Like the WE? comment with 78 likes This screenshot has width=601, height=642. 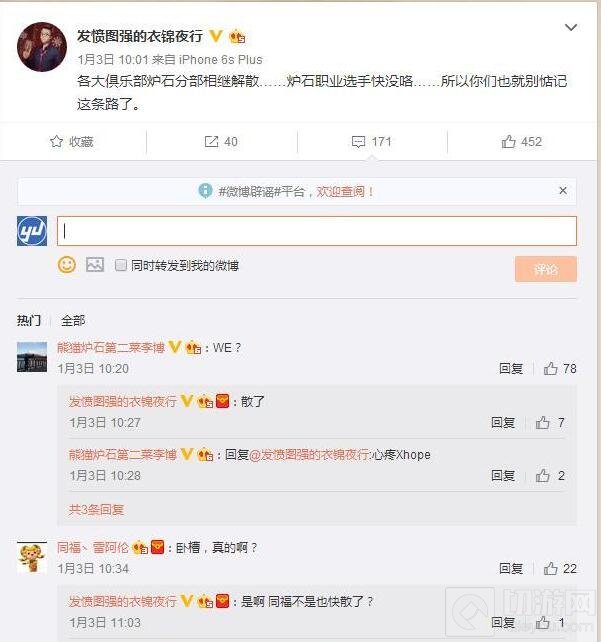pos(550,368)
